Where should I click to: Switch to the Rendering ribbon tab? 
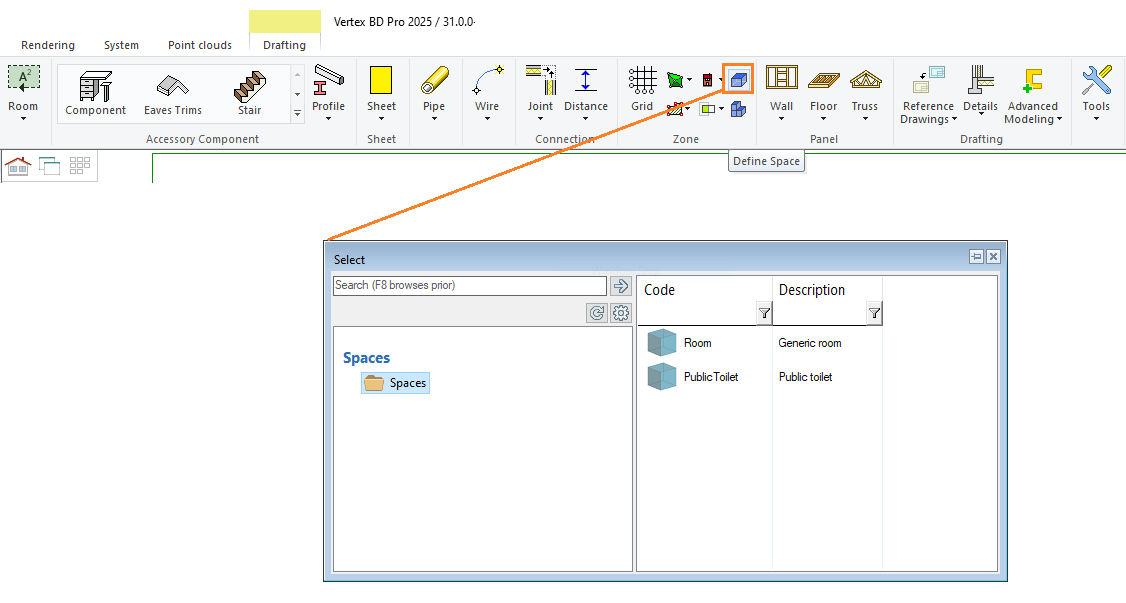(48, 45)
